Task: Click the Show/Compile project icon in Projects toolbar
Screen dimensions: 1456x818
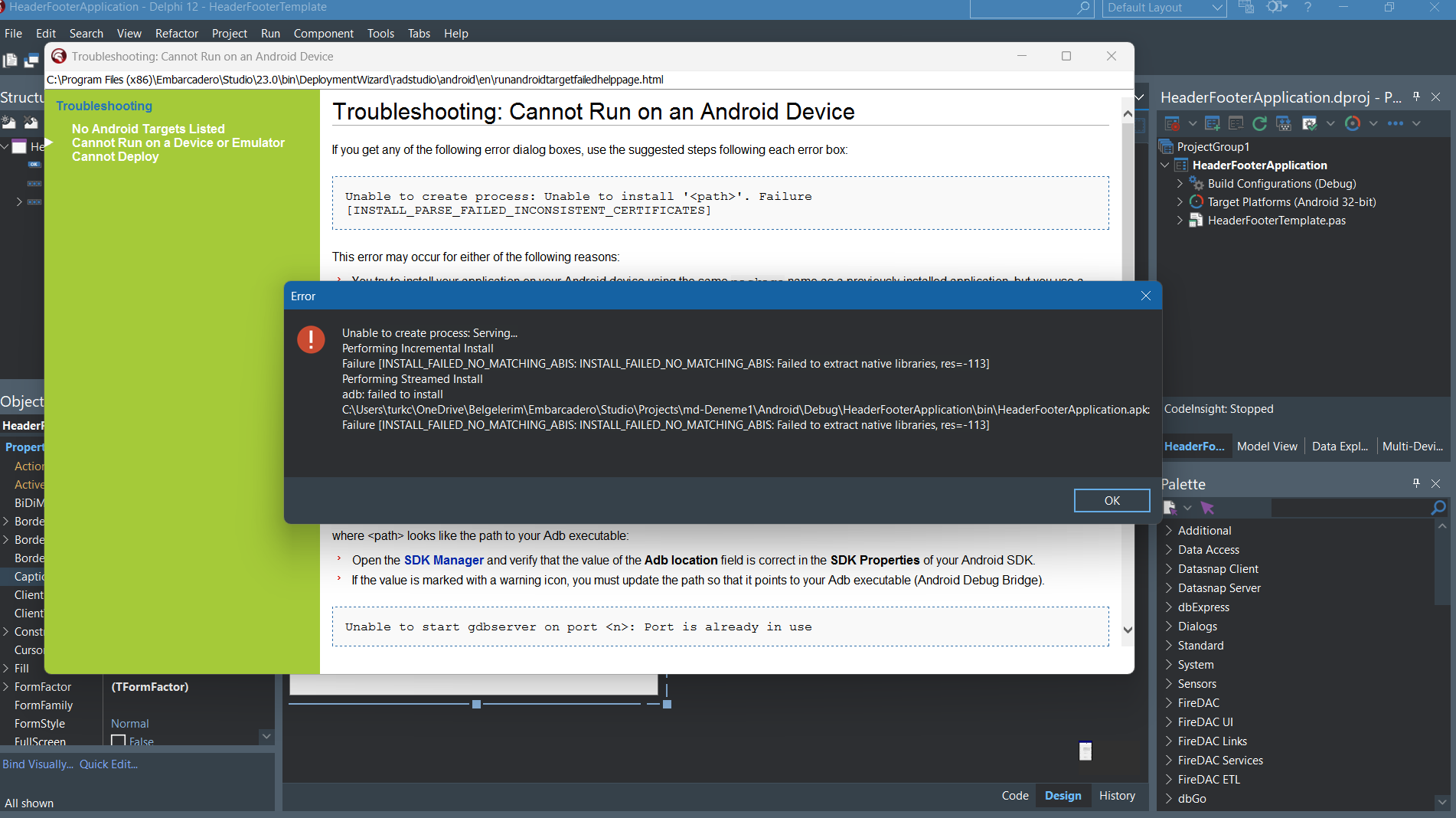Action: pyautogui.click(x=1171, y=123)
